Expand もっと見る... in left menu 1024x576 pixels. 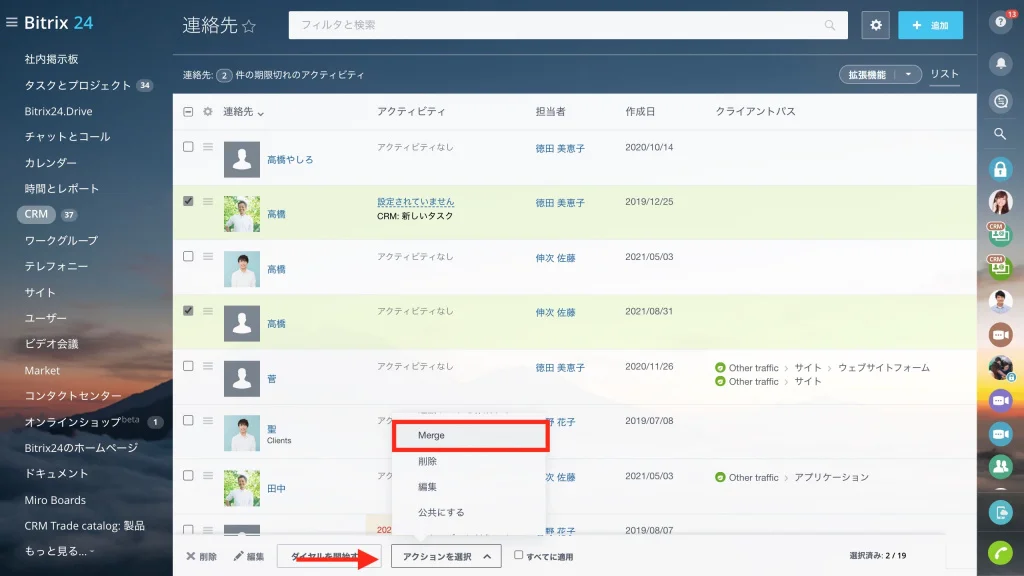coord(59,551)
